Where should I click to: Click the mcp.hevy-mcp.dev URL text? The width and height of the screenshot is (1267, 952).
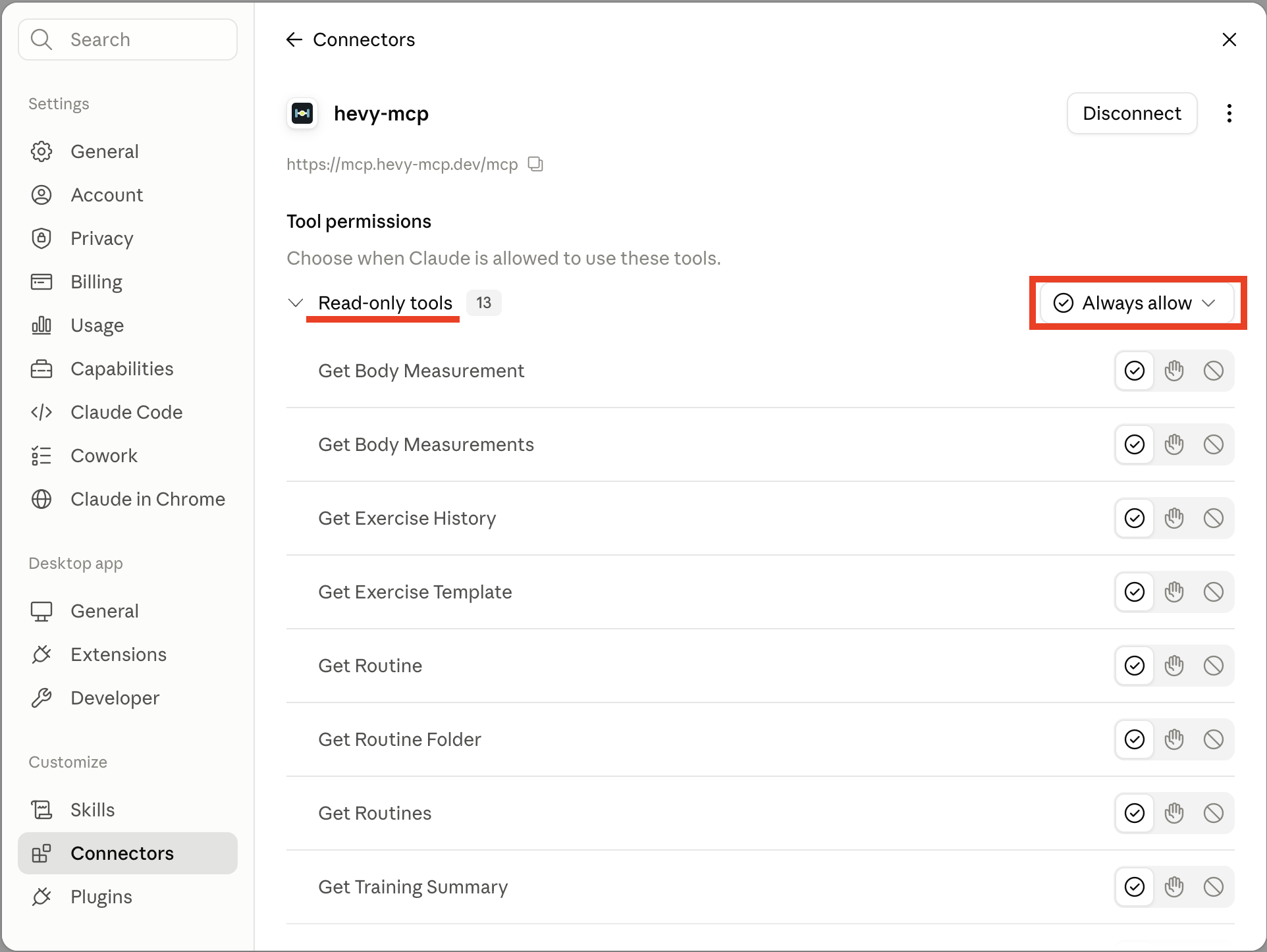402,164
